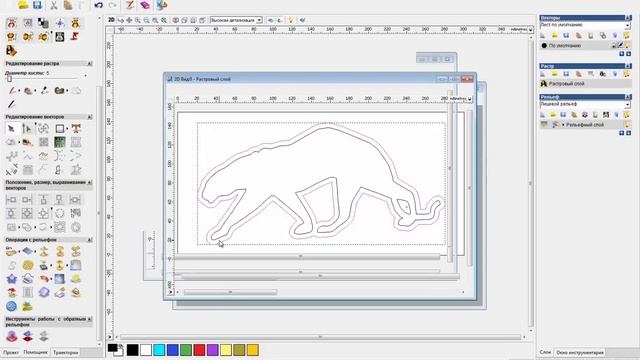Click the center vectors in page icon

(27, 213)
